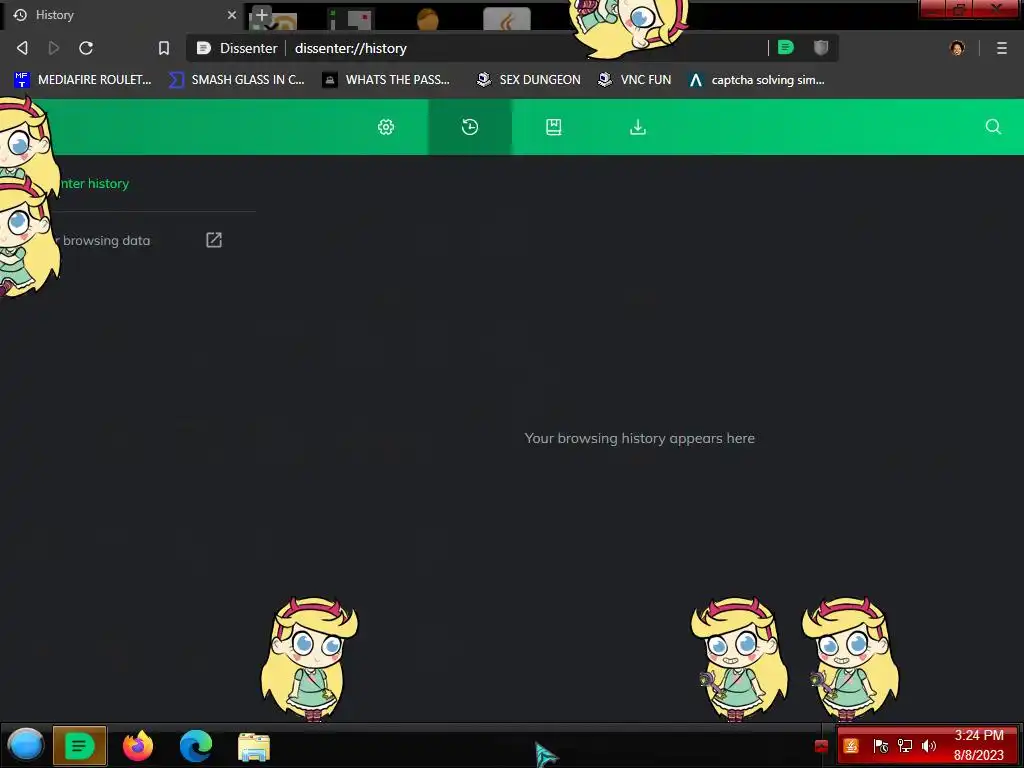Image resolution: width=1024 pixels, height=768 pixels.
Task: Open the WHATS THE PASS... bookmark
Action: (386, 80)
